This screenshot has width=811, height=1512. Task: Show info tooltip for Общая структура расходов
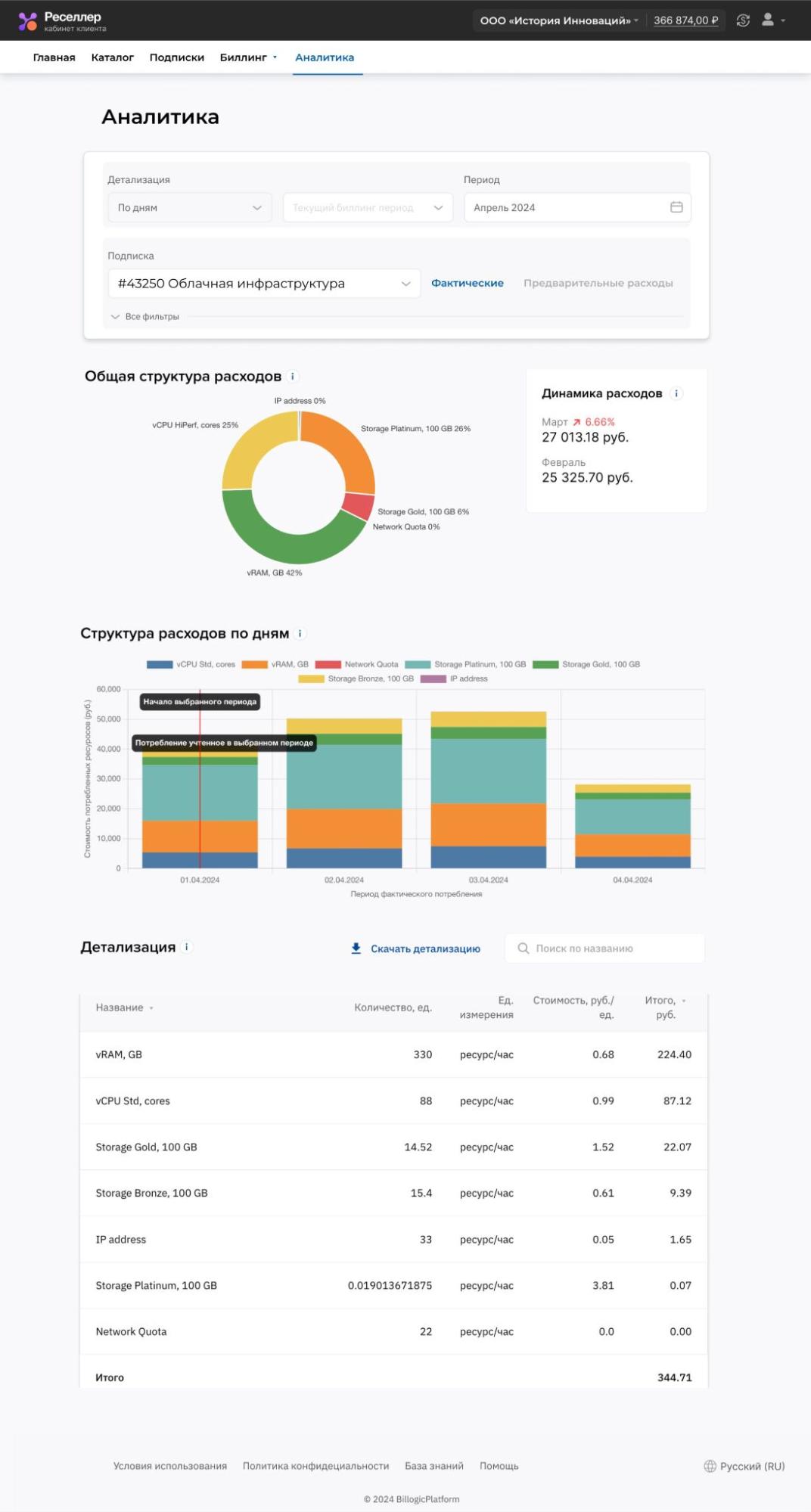click(294, 377)
